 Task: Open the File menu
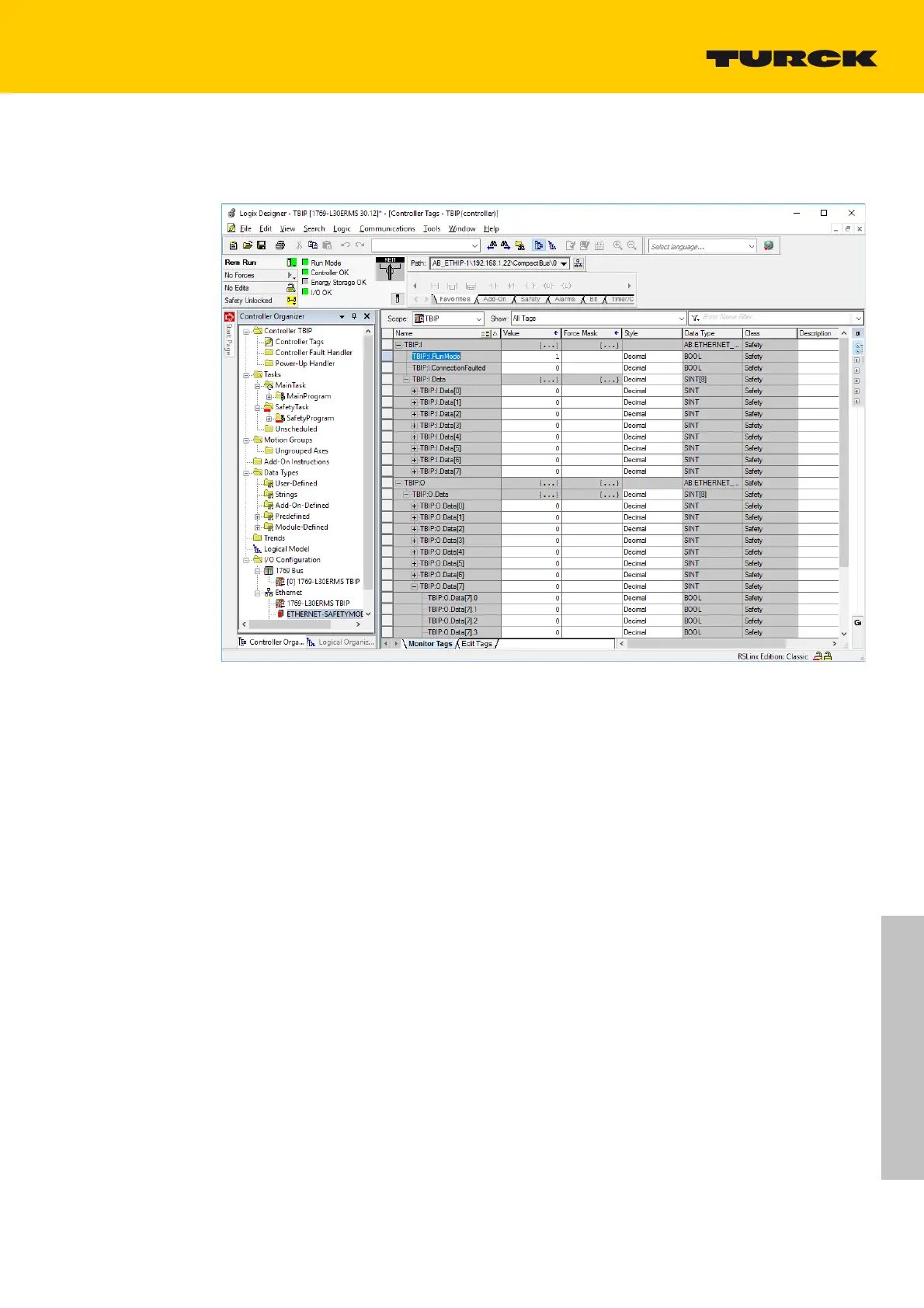point(245,229)
